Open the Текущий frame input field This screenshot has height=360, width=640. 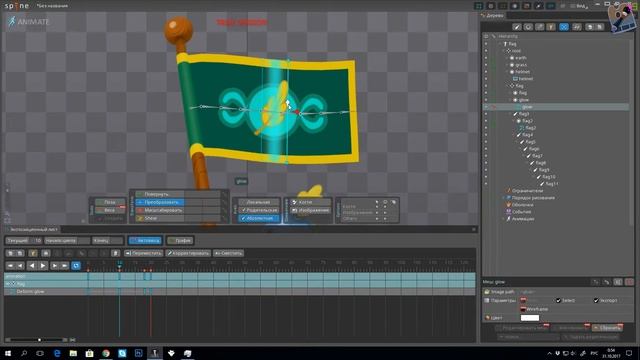click(x=24, y=240)
